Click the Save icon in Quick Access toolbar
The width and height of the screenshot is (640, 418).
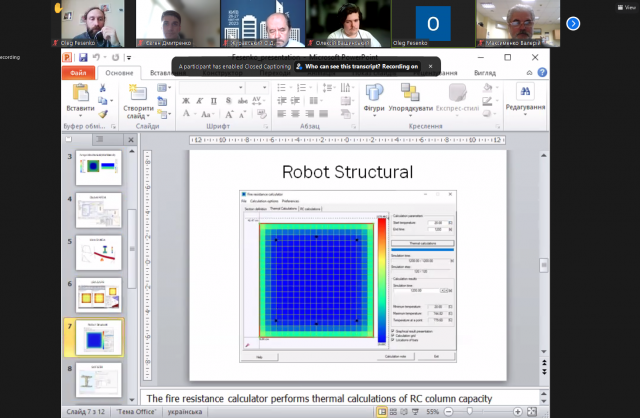point(83,57)
